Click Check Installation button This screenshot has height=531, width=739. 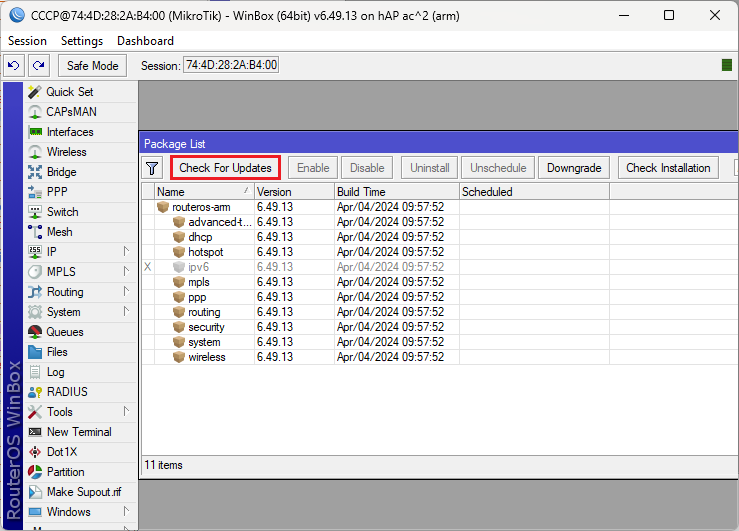coord(668,168)
